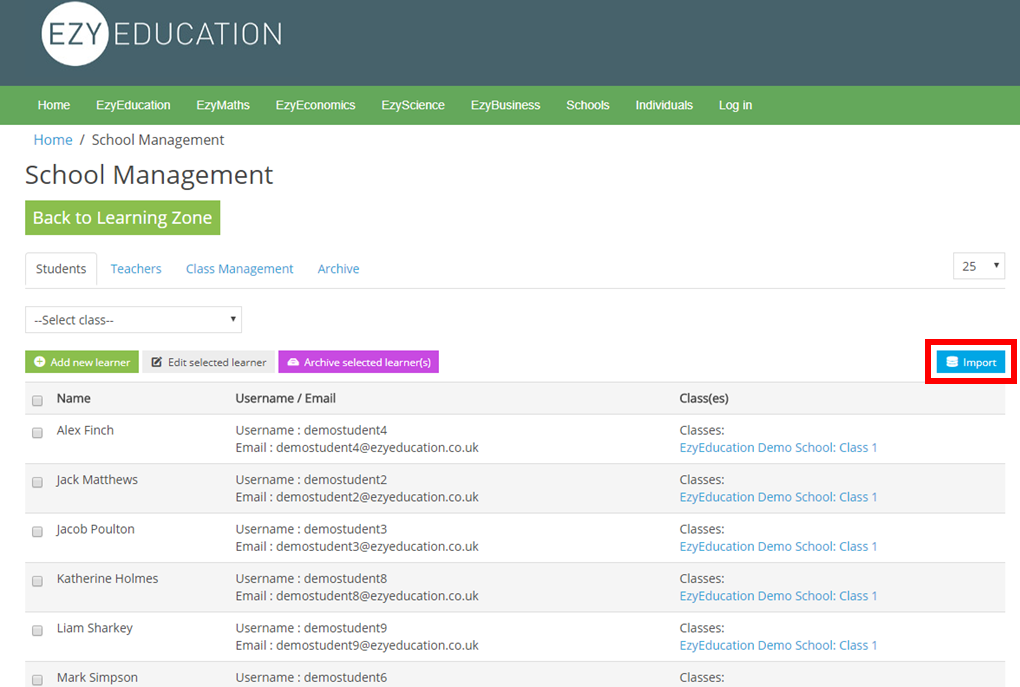The width and height of the screenshot is (1020, 687).
Task: Go to EzyEducation in the nav bar
Action: pyautogui.click(x=133, y=105)
